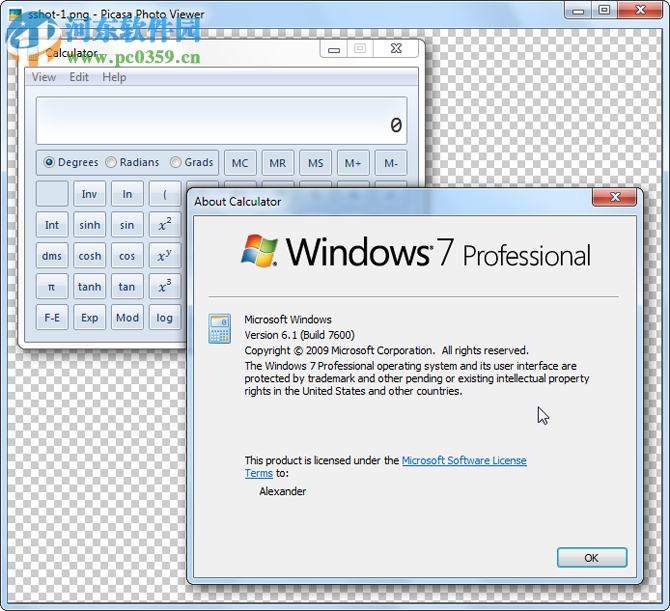The image size is (670, 611).
Task: Close the Calculator window
Action: click(x=397, y=49)
